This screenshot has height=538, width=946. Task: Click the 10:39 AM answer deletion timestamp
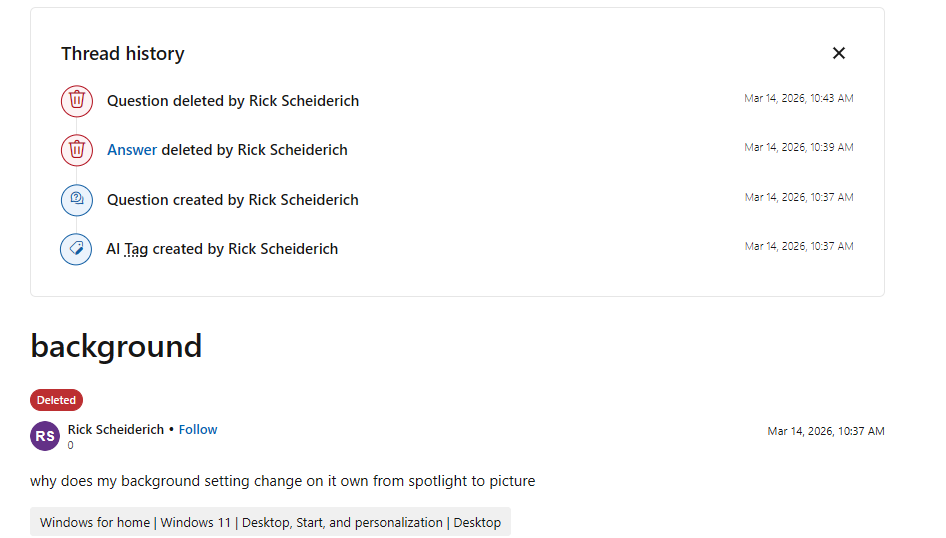[x=798, y=147]
